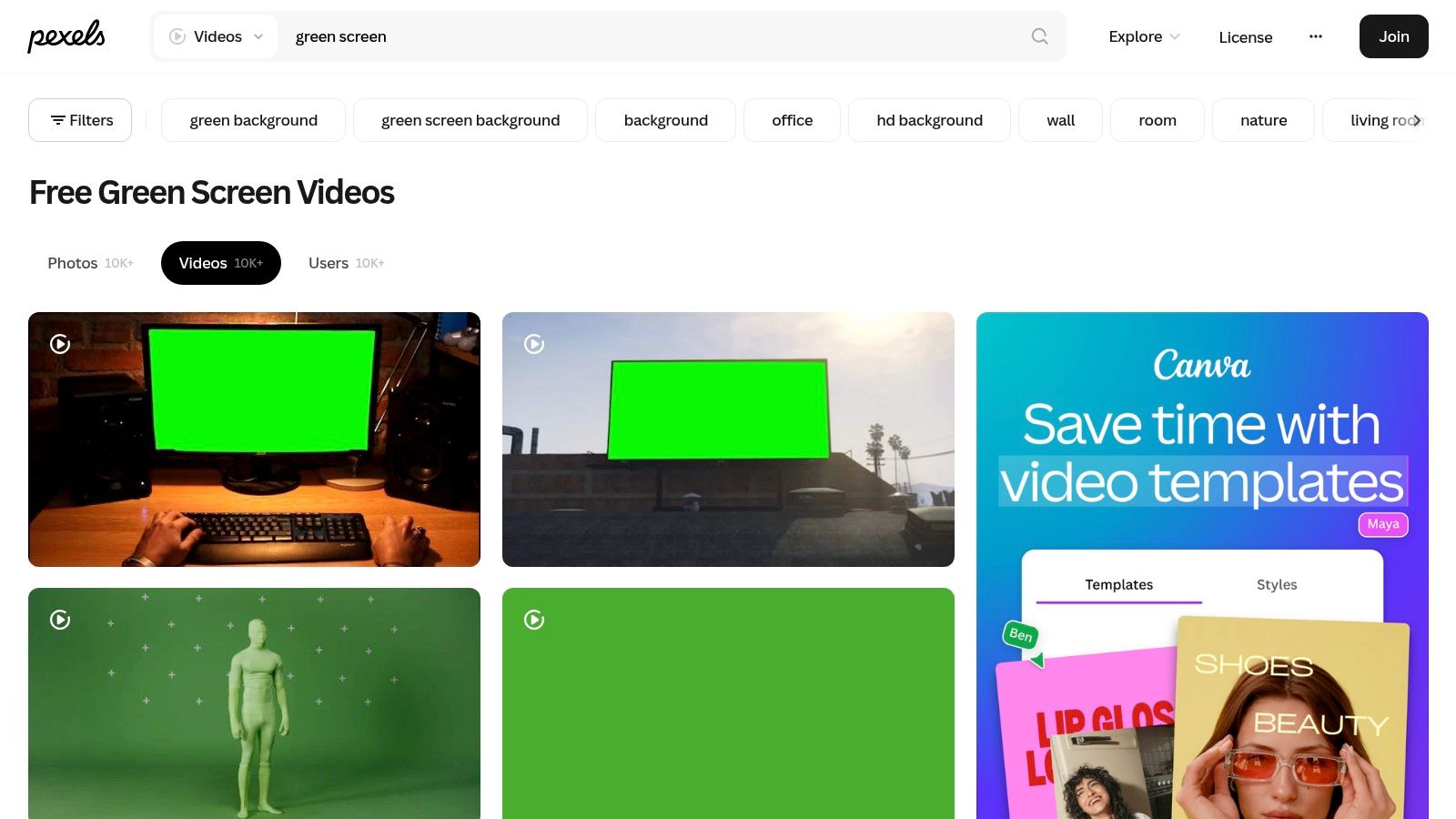Select the Styles tab in the Canva ad

1277,584
